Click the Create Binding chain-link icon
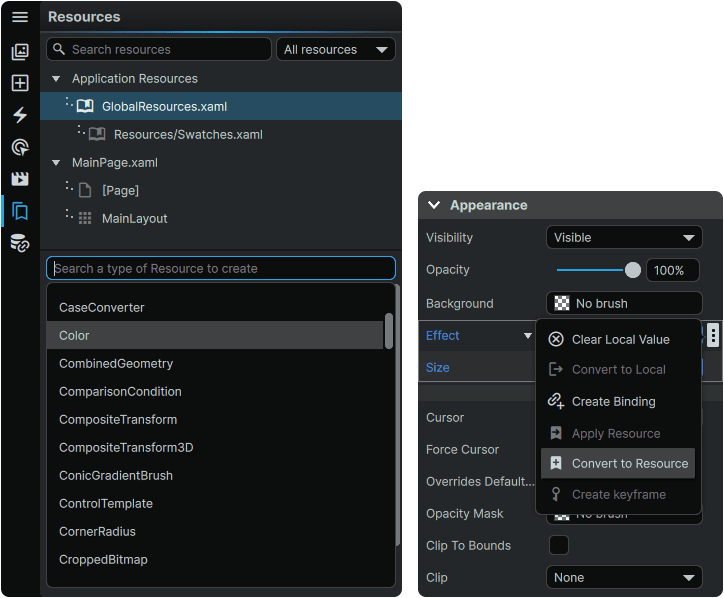 pyautogui.click(x=556, y=401)
